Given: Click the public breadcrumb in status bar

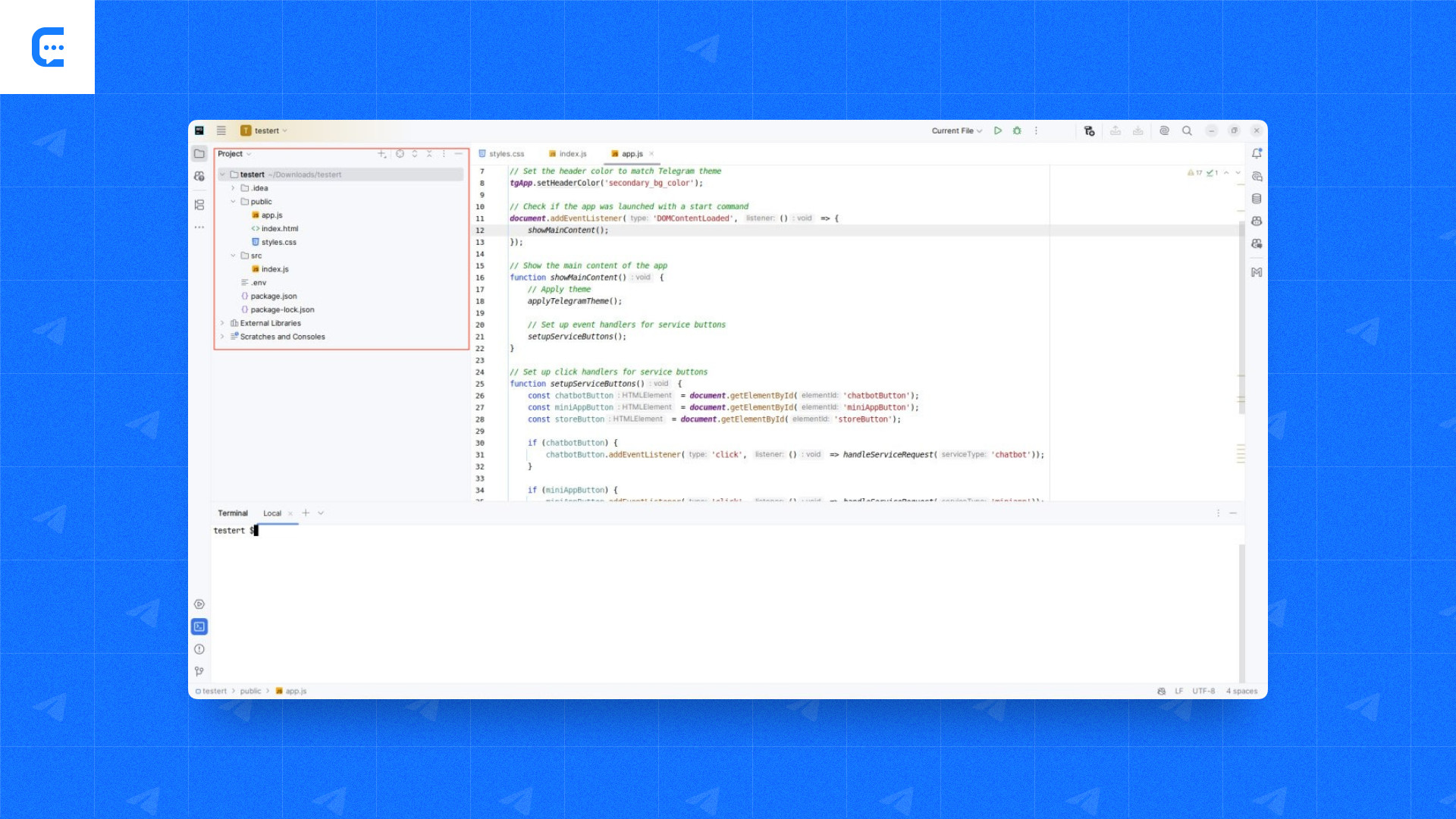Looking at the screenshot, I should pos(250,691).
